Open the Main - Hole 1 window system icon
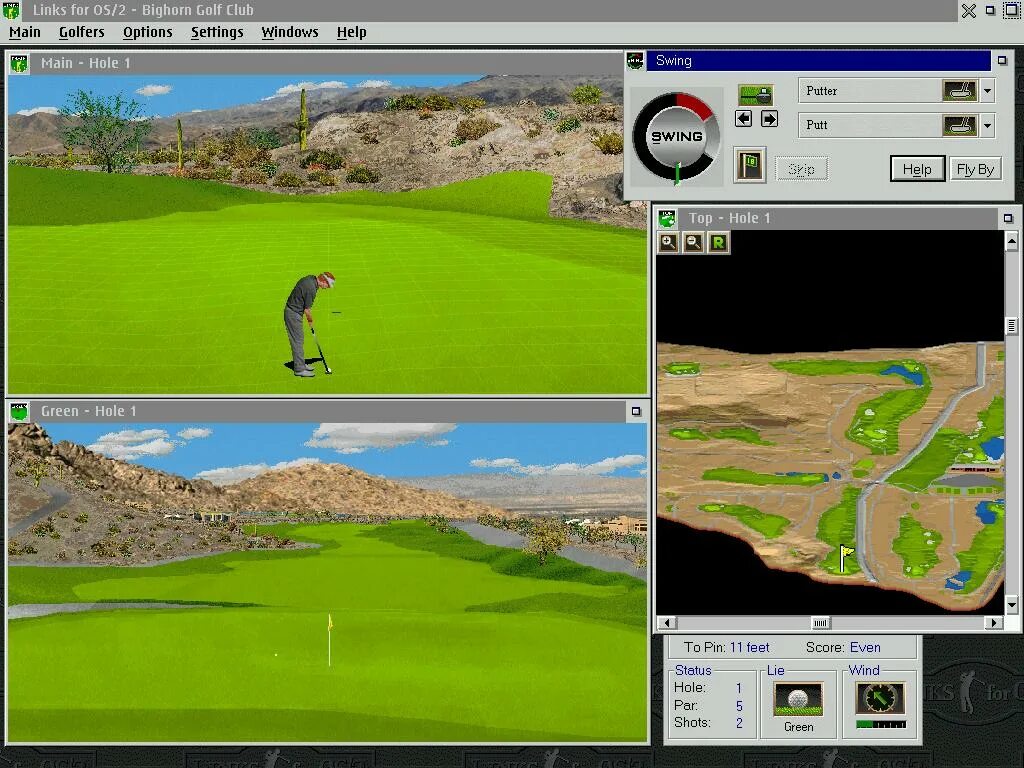Viewport: 1024px width, 768px height. (19, 63)
